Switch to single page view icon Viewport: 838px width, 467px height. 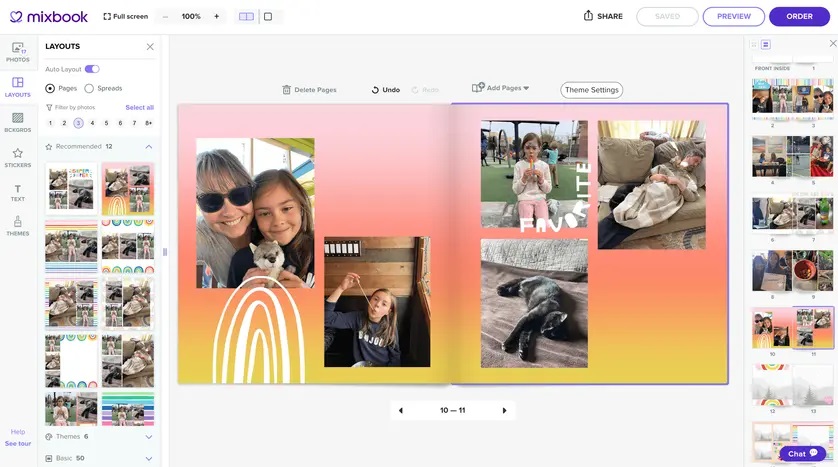(x=268, y=17)
